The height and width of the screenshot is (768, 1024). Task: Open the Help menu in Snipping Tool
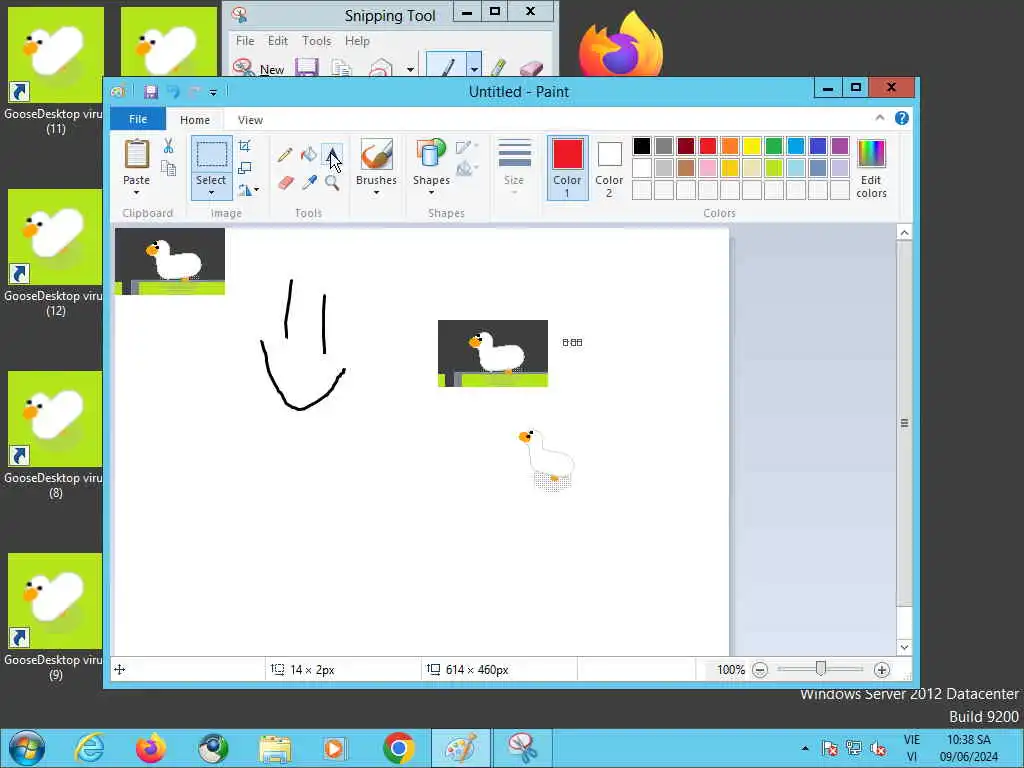click(357, 41)
